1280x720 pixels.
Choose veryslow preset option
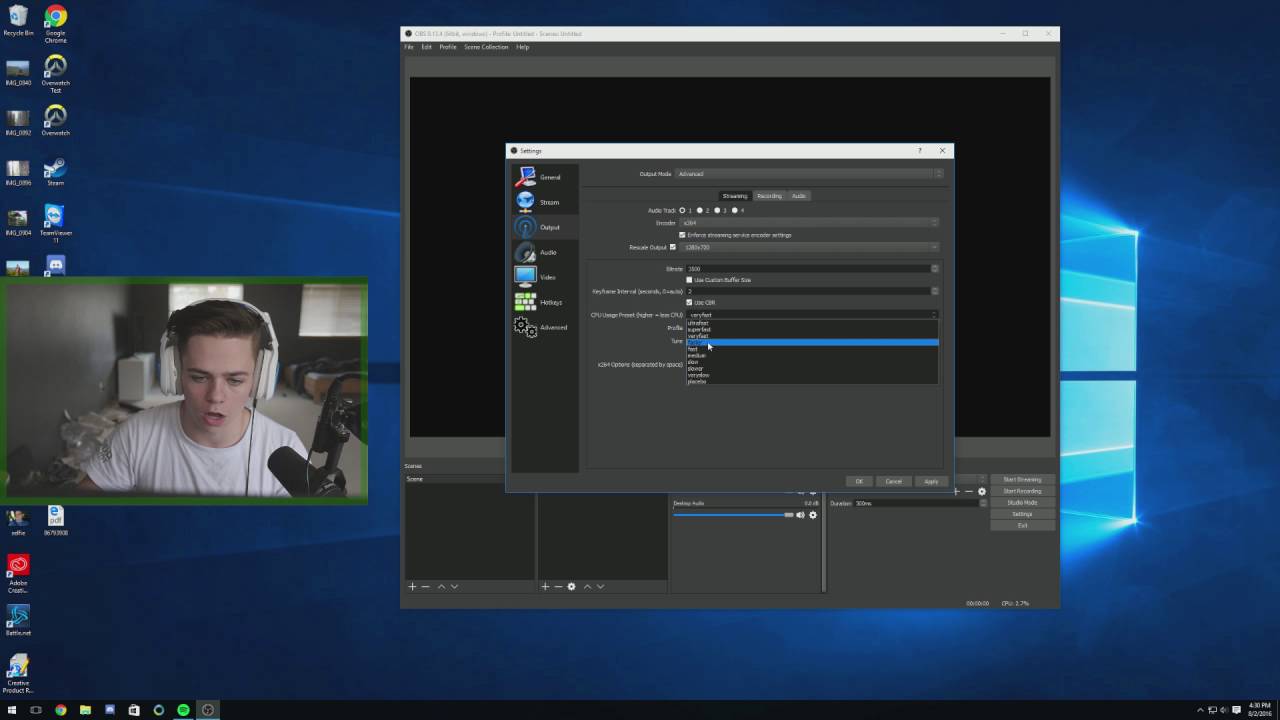click(x=812, y=375)
